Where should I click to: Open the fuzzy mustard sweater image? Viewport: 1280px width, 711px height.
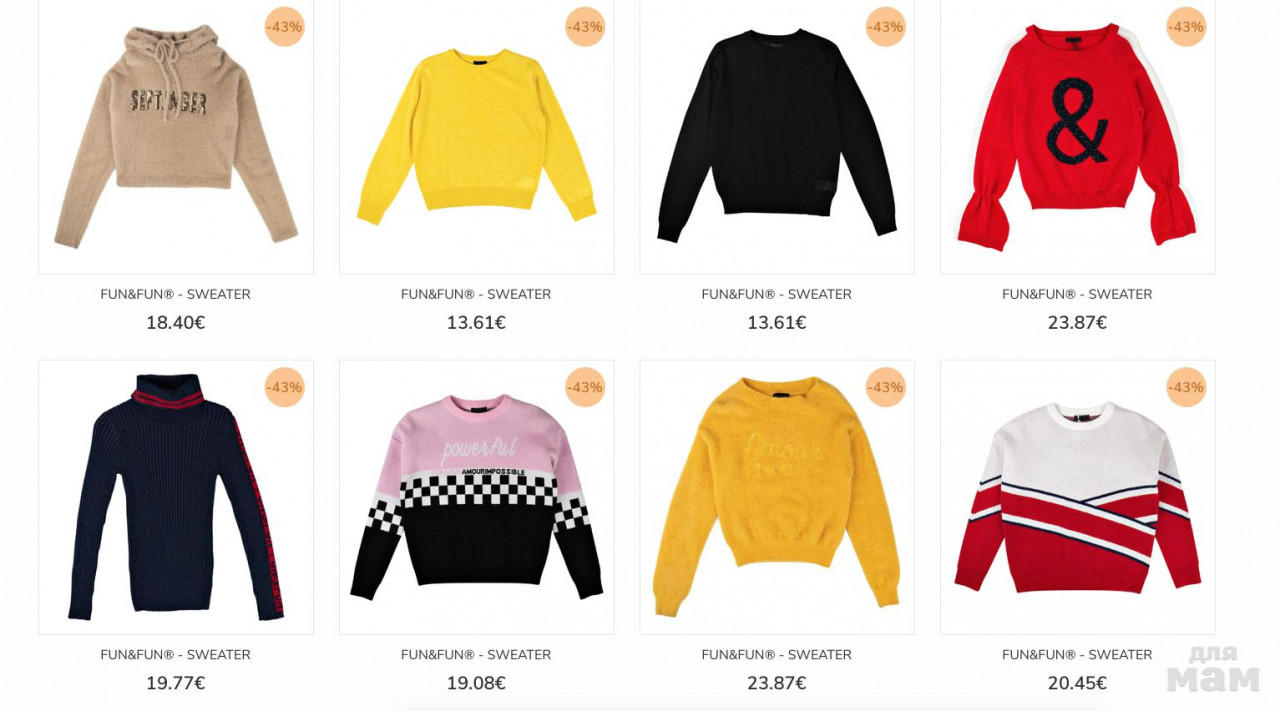[x=777, y=497]
